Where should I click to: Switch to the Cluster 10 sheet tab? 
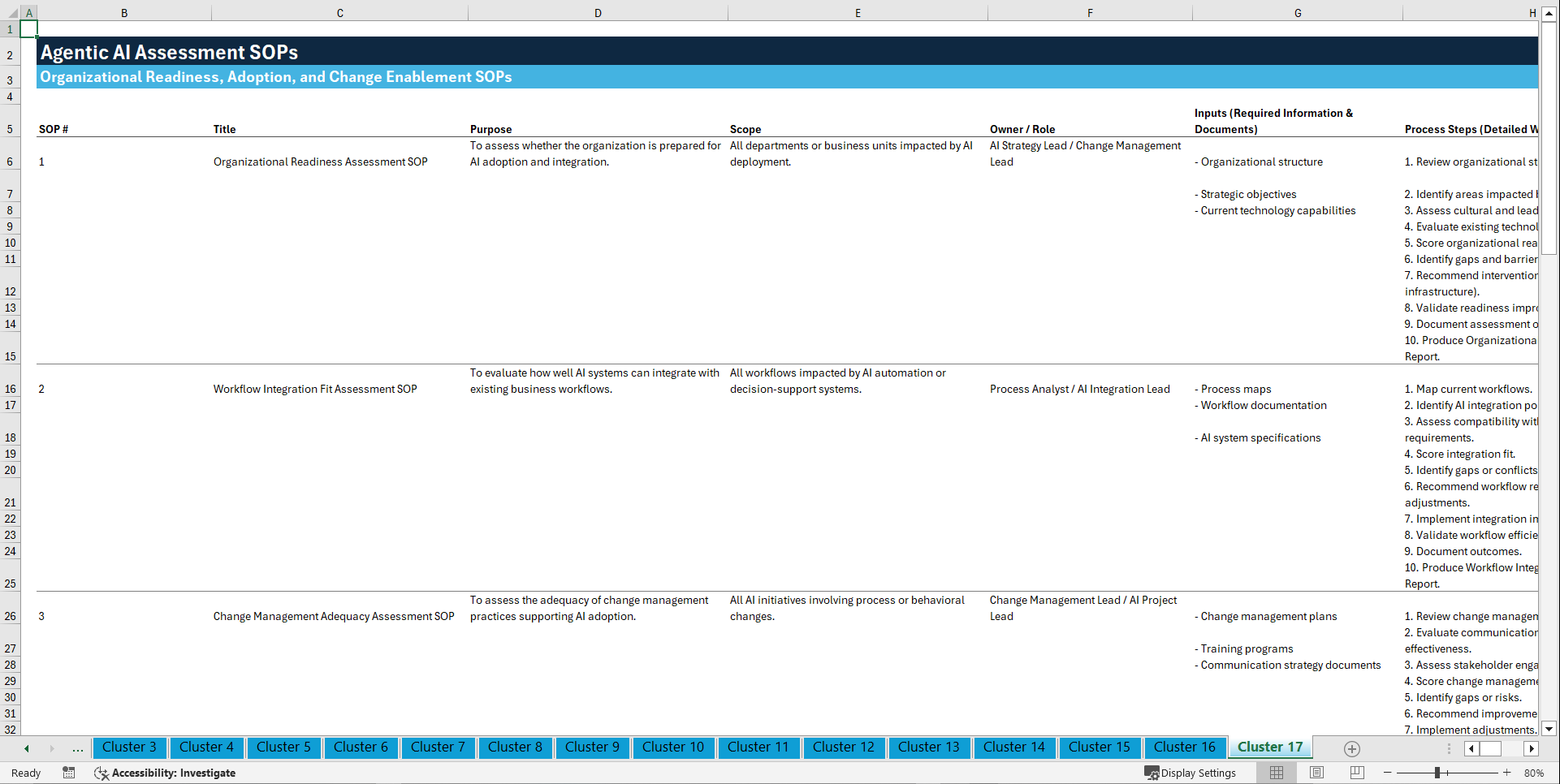coord(673,747)
